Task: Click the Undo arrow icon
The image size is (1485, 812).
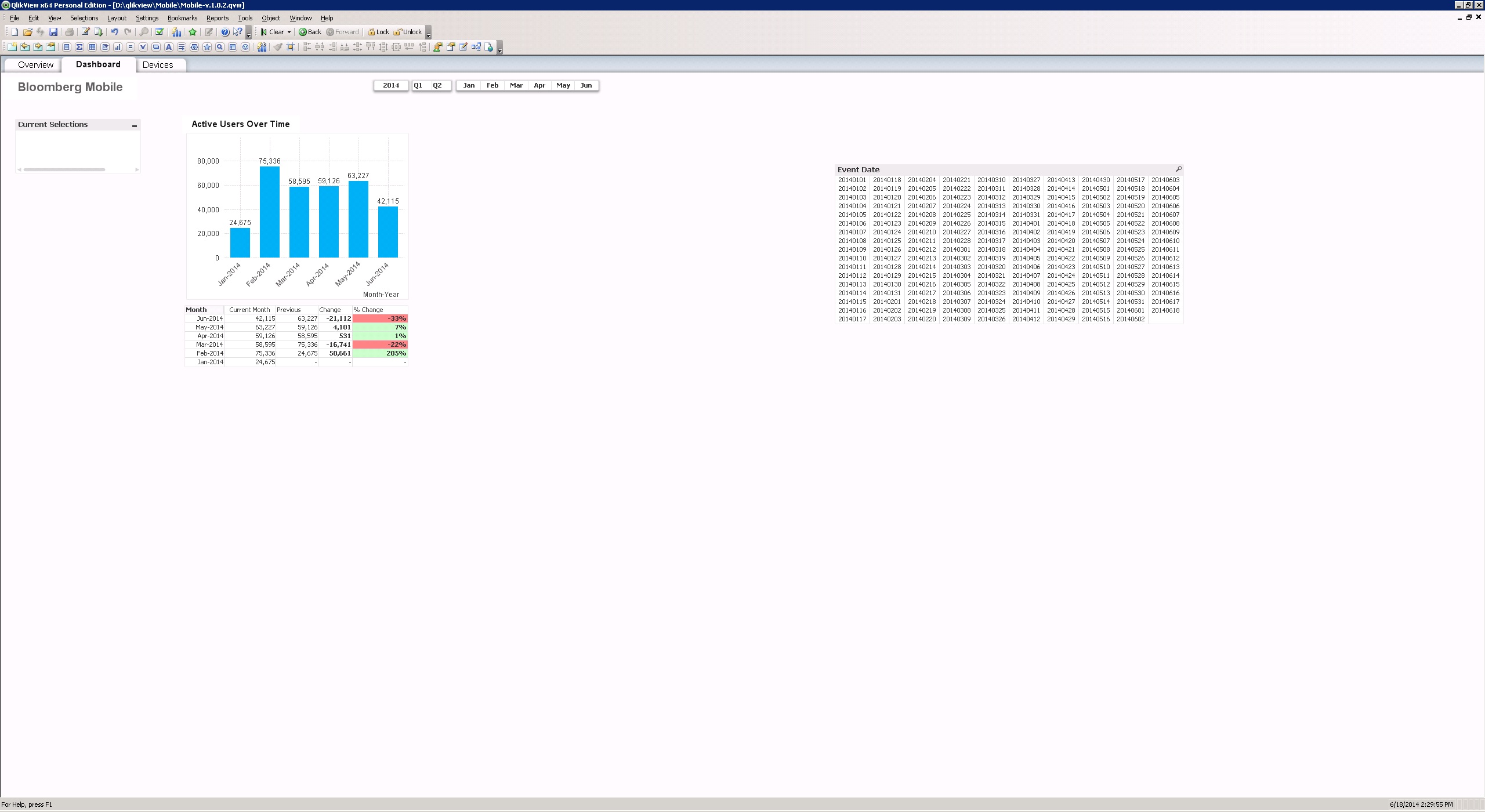Action: [x=114, y=32]
